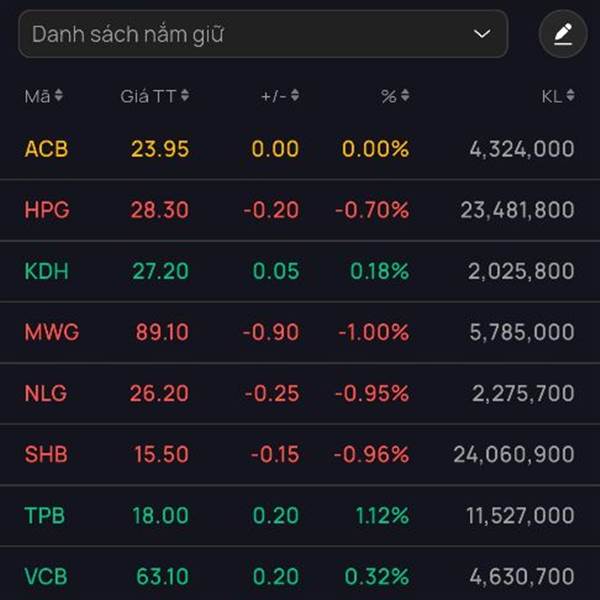Select the NLG ticker
The width and height of the screenshot is (600, 600).
(46, 393)
